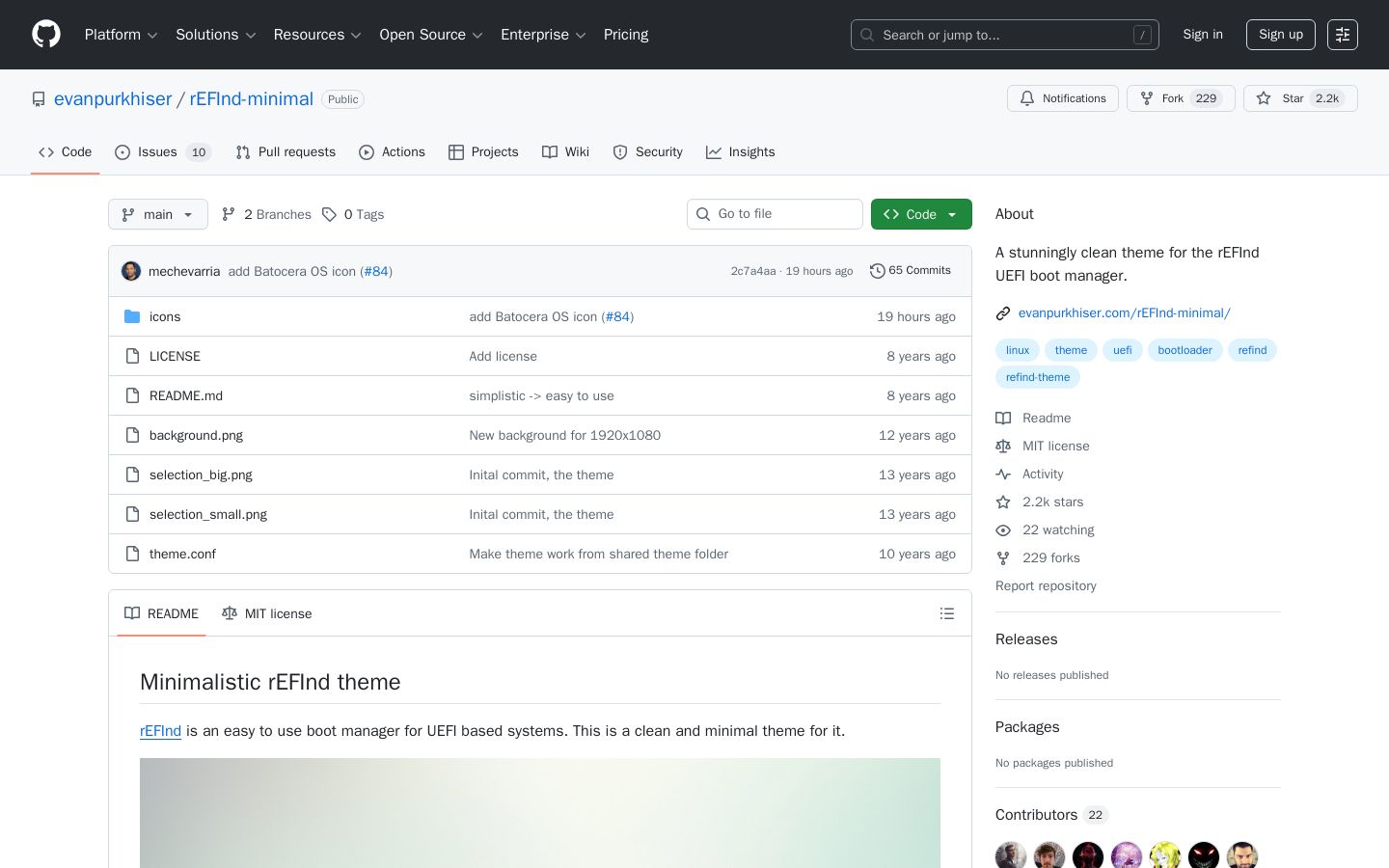Viewport: 1389px width, 868px height.
Task: Click the book icon next to Readme
Action: (x=1003, y=418)
